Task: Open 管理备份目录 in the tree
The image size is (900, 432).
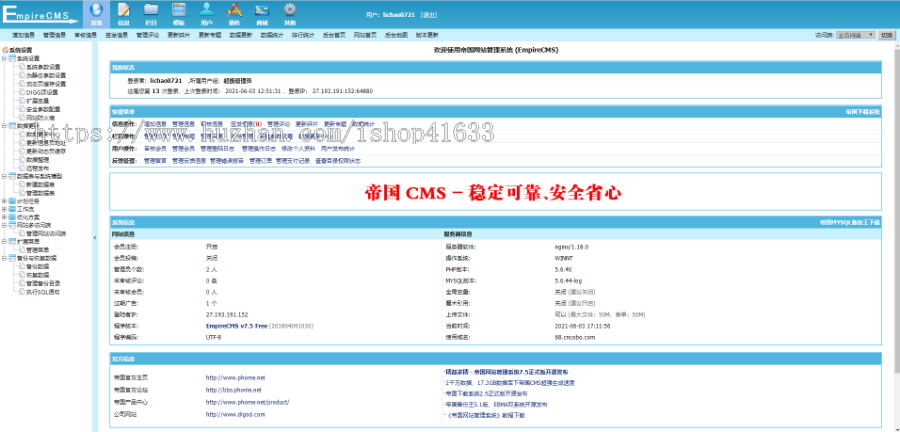Action: 43,283
